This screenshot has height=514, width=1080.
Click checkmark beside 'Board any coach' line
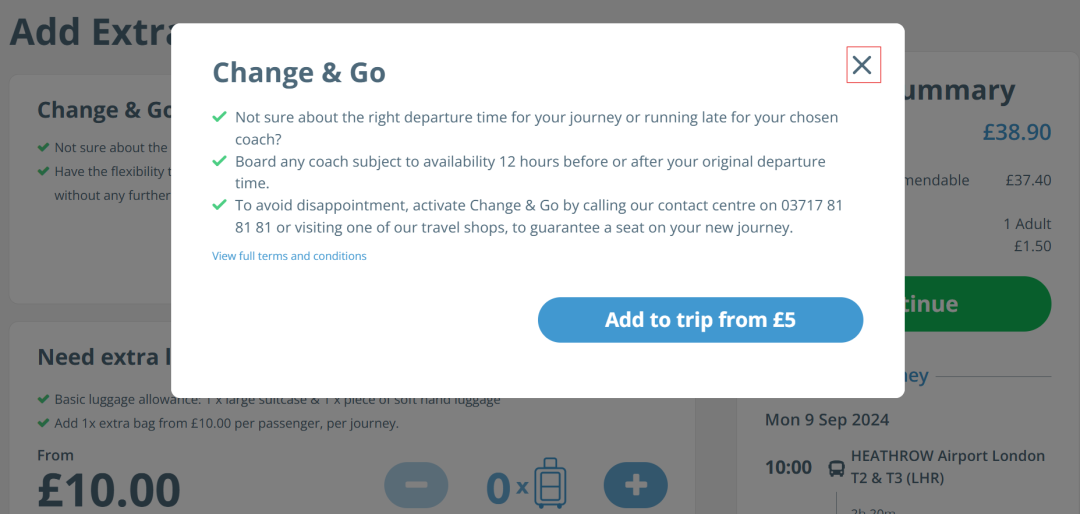pyautogui.click(x=220, y=161)
